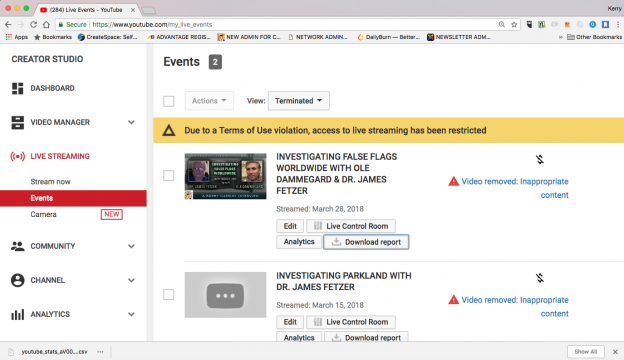Click the Bookmarks star folder in bookmarks bar
The width and height of the screenshot is (624, 360).
[53, 37]
